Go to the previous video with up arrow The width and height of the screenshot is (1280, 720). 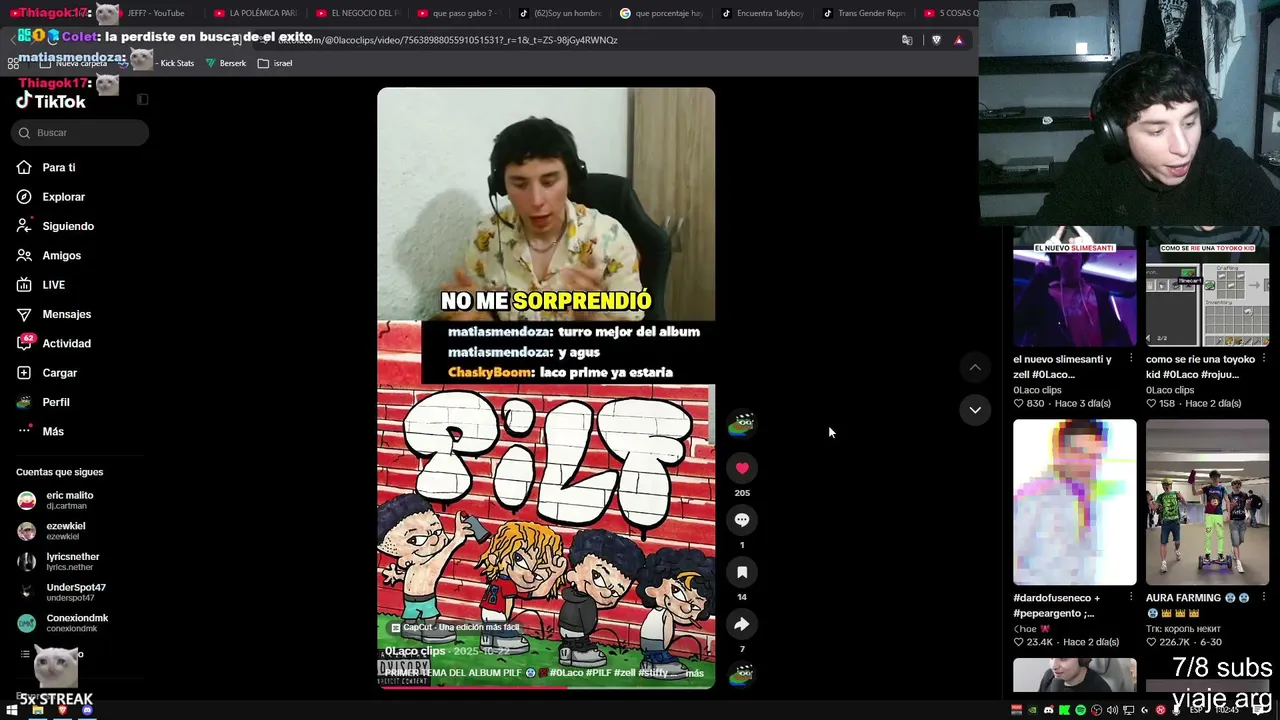[x=975, y=368]
